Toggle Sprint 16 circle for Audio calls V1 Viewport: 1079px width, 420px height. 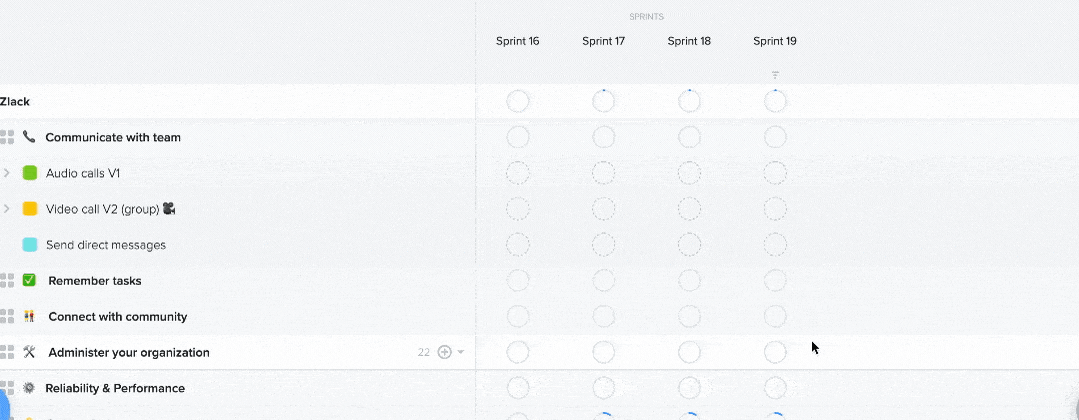[x=517, y=173]
